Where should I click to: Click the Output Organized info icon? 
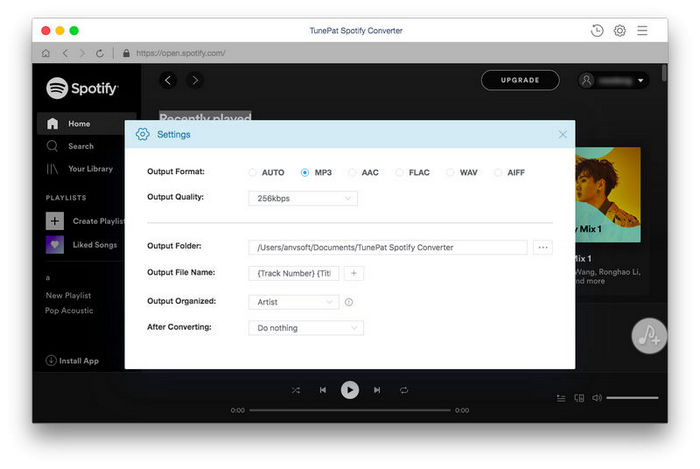[x=349, y=302]
